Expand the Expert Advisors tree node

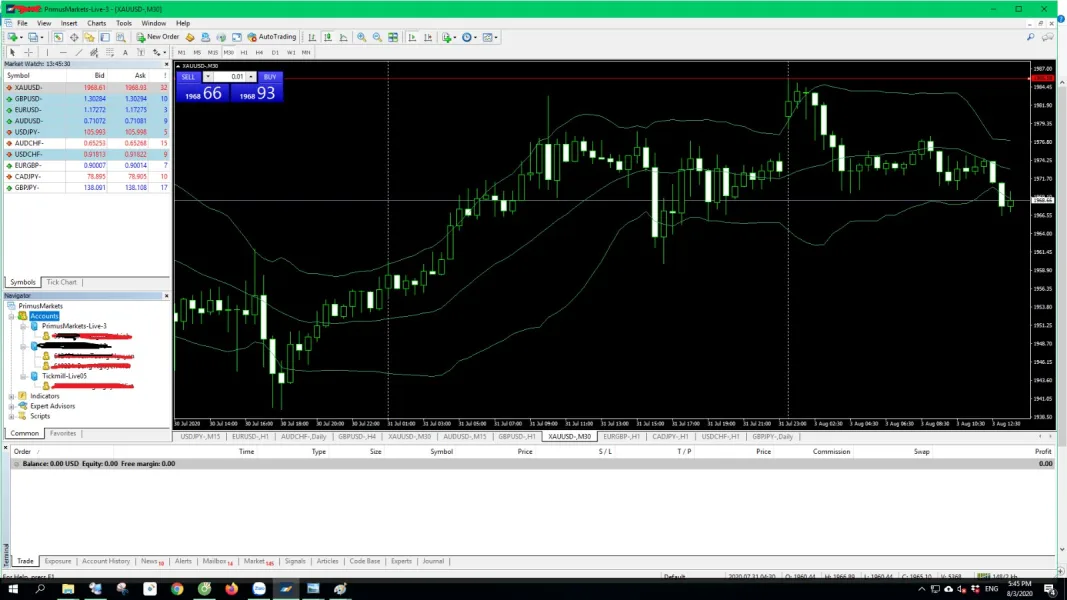(11, 406)
